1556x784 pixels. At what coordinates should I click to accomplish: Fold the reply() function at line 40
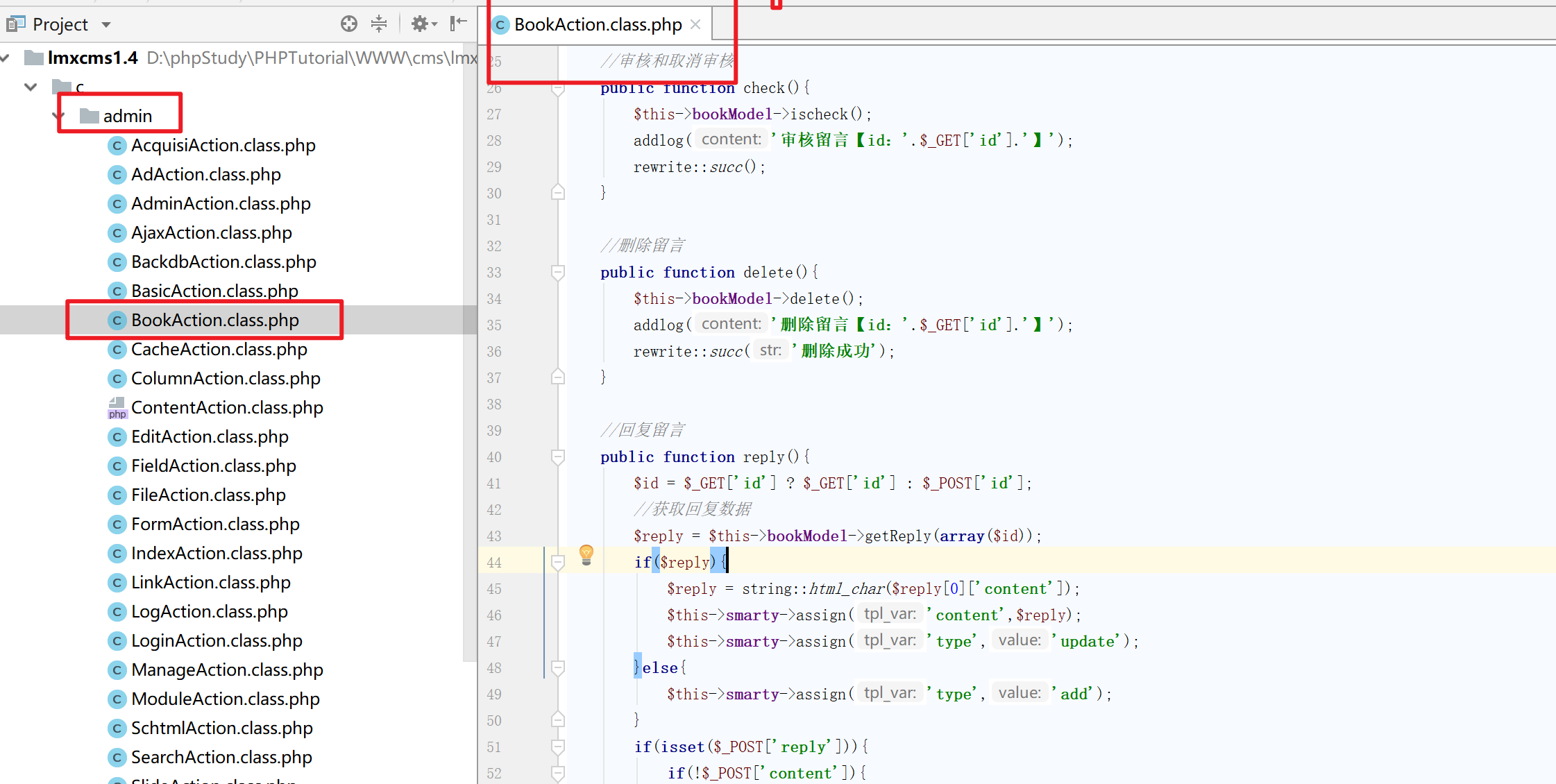pos(558,457)
